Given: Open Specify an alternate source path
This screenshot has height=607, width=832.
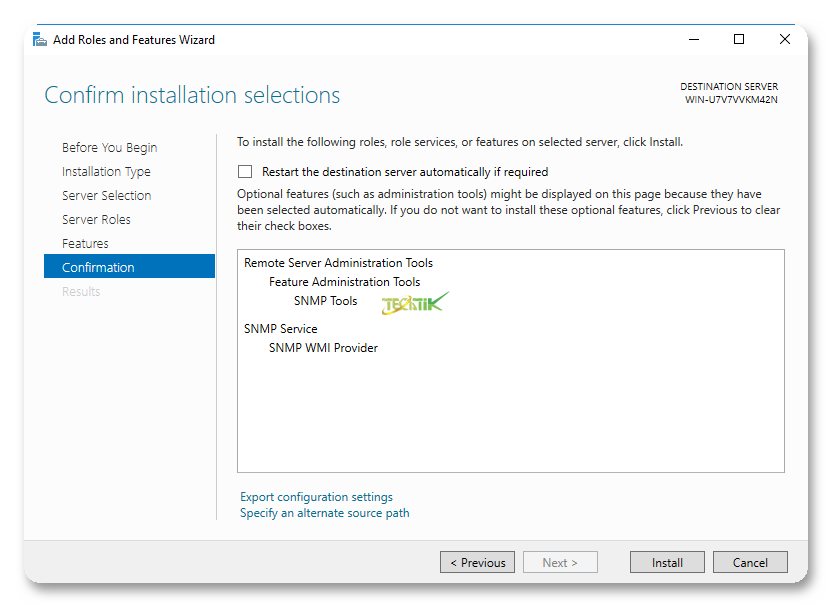Looking at the screenshot, I should 324,513.
